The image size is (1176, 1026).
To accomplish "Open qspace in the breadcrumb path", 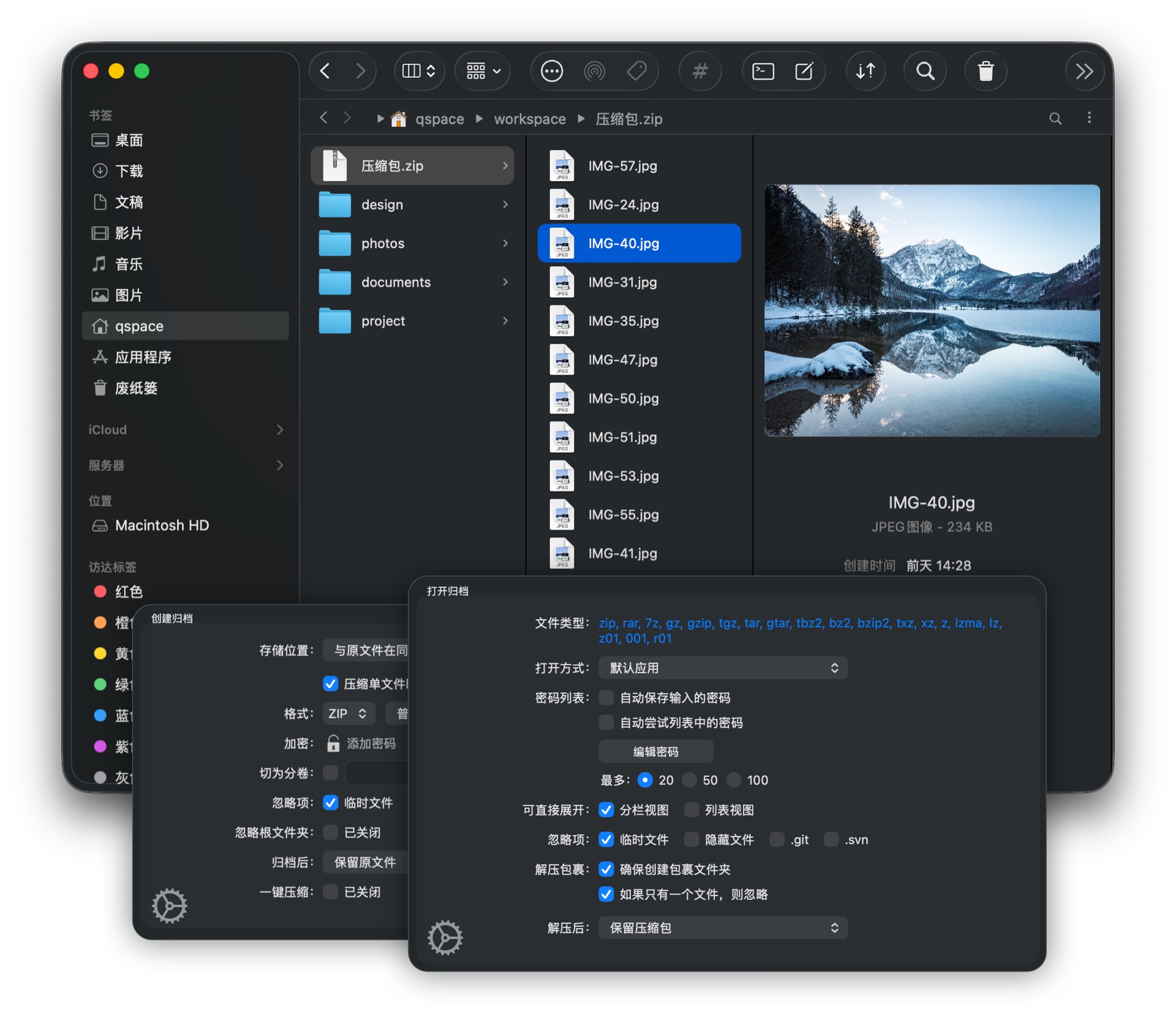I will (x=439, y=118).
